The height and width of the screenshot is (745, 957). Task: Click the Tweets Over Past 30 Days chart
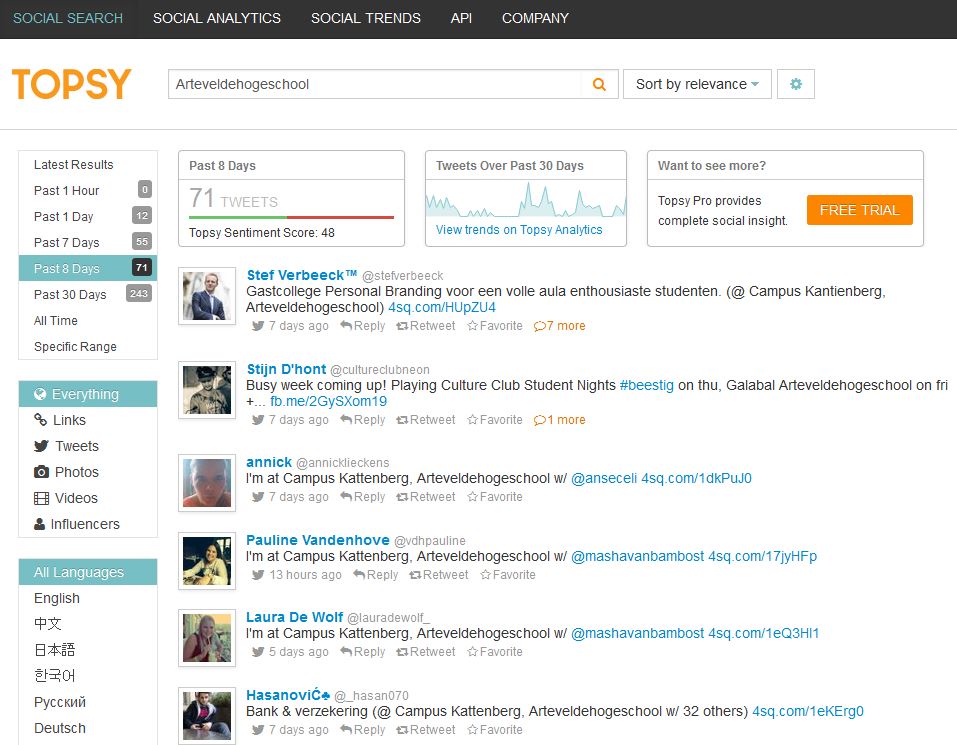click(525, 200)
